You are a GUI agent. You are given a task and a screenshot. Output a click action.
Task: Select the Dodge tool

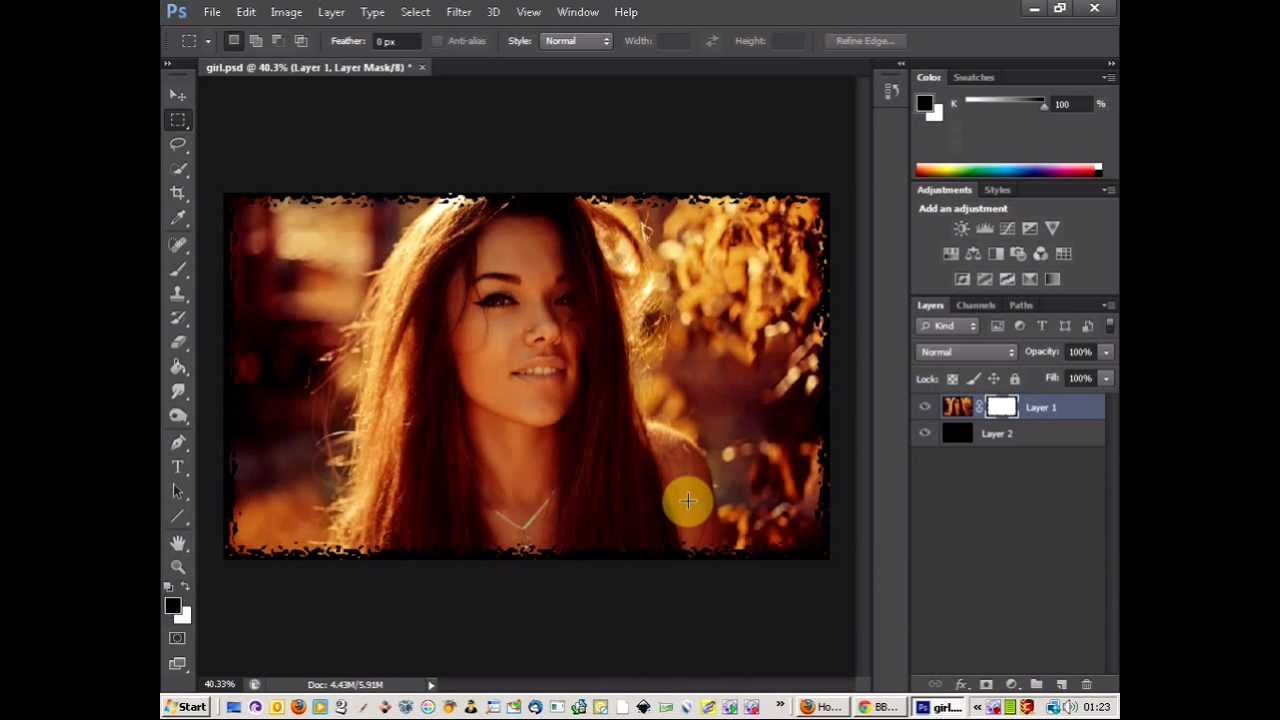coord(178,416)
